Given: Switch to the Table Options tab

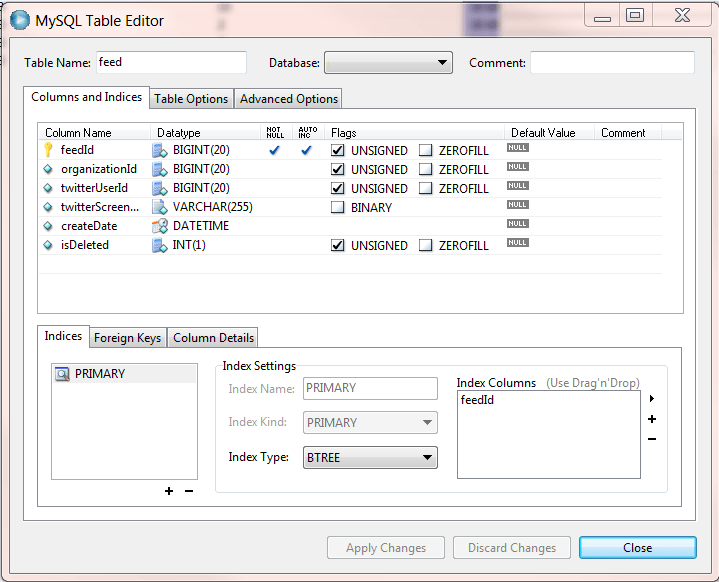Looking at the screenshot, I should 191,99.
